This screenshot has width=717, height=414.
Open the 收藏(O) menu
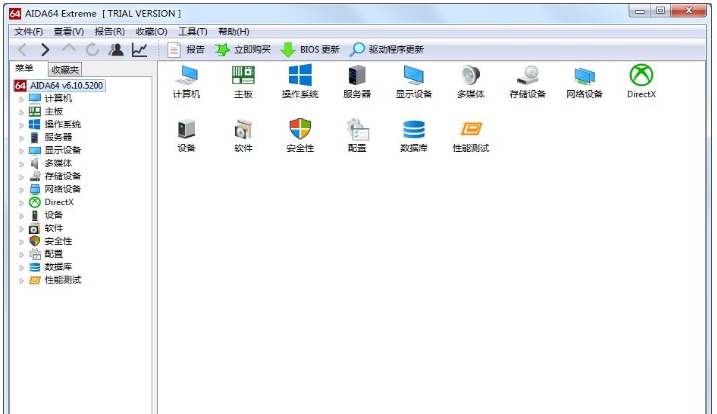pyautogui.click(x=151, y=31)
